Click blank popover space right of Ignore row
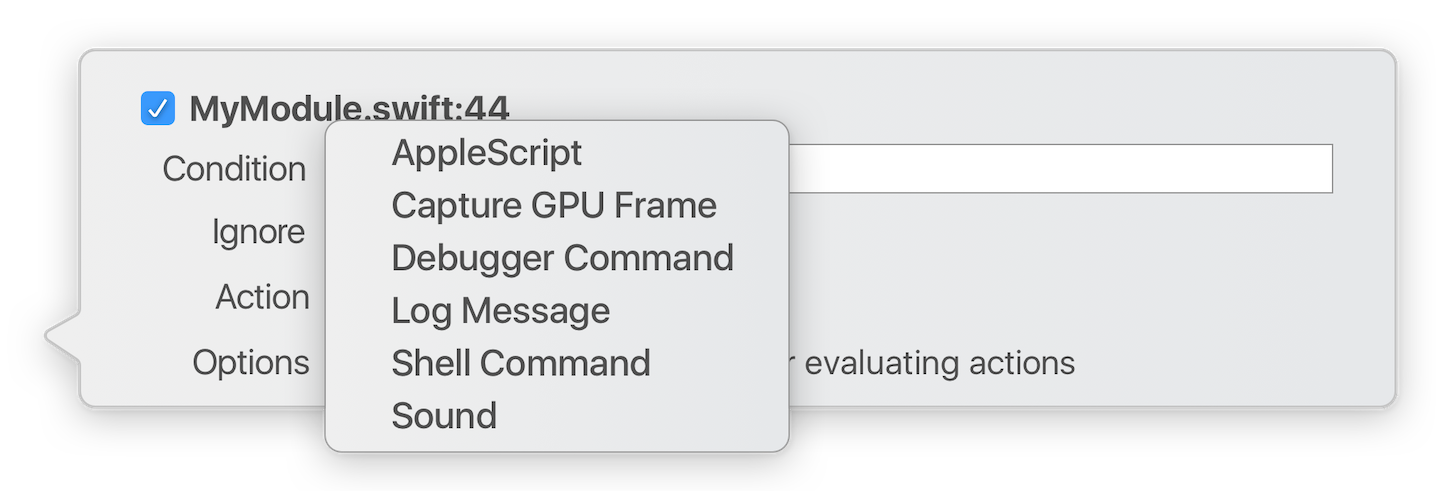 click(1050, 232)
